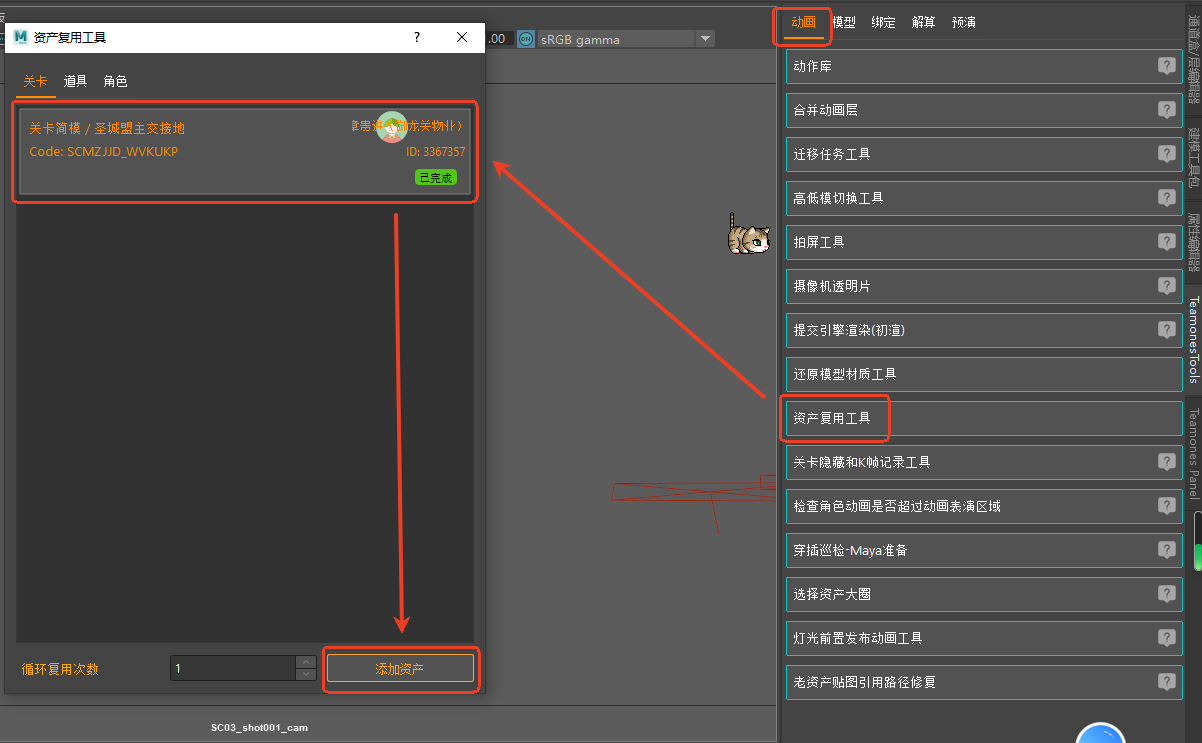Image resolution: width=1202 pixels, height=743 pixels.
Task: Switch to the 角色 tab
Action: coord(115,81)
